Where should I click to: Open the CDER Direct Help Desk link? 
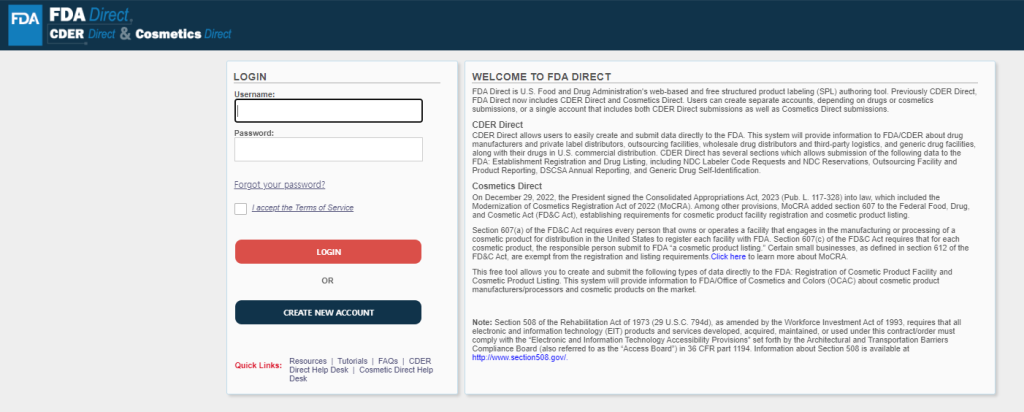tap(360, 365)
